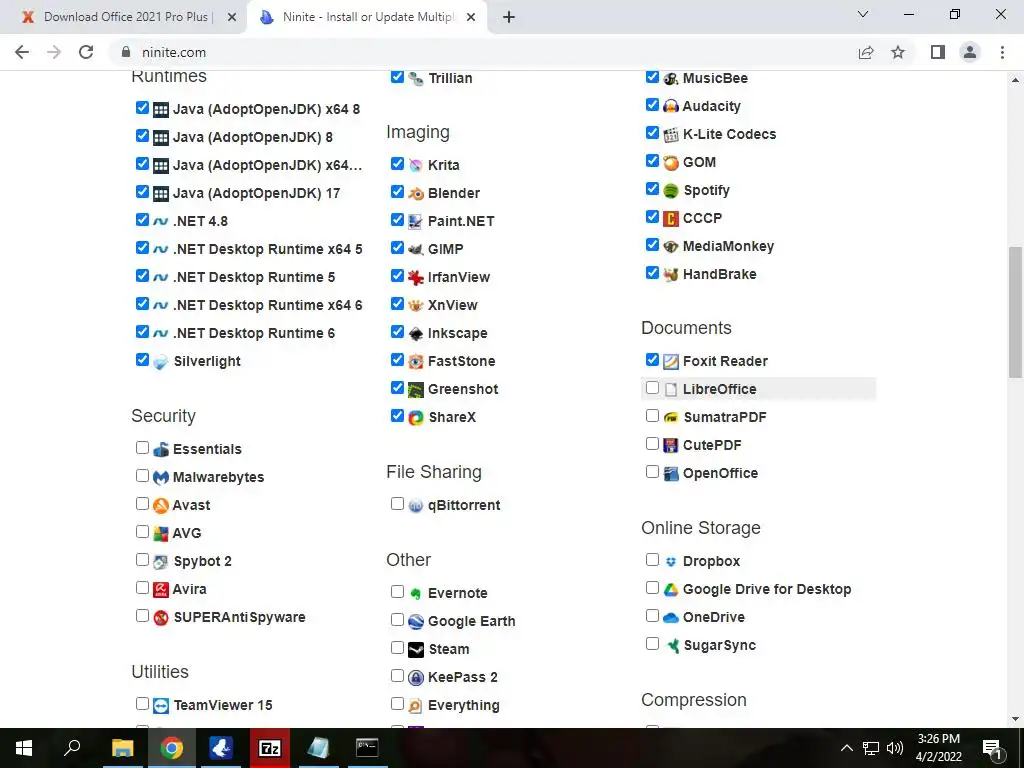Click the HandBrake icon

(671, 274)
